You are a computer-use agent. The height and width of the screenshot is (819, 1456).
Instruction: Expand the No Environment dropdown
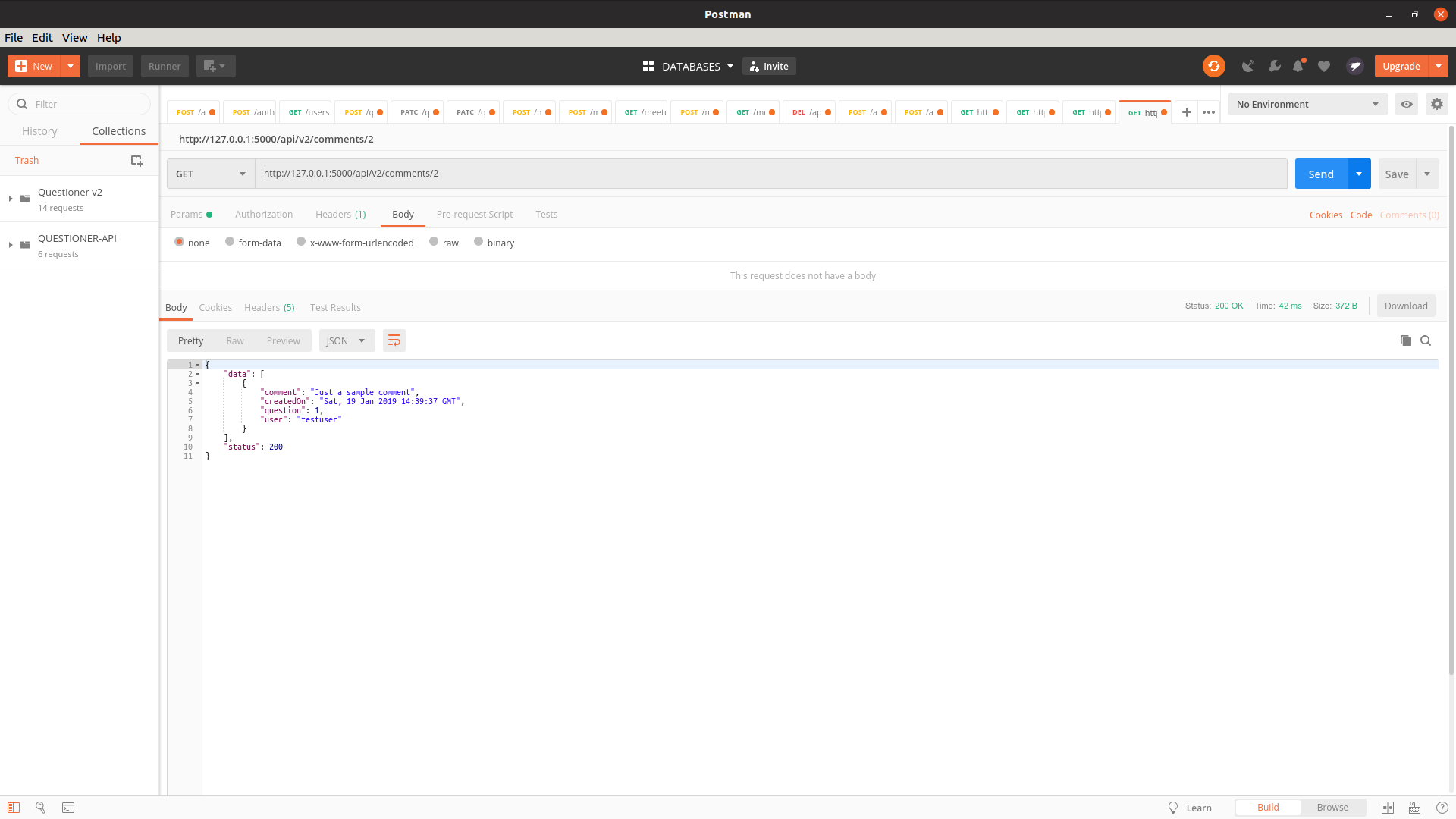(1307, 104)
